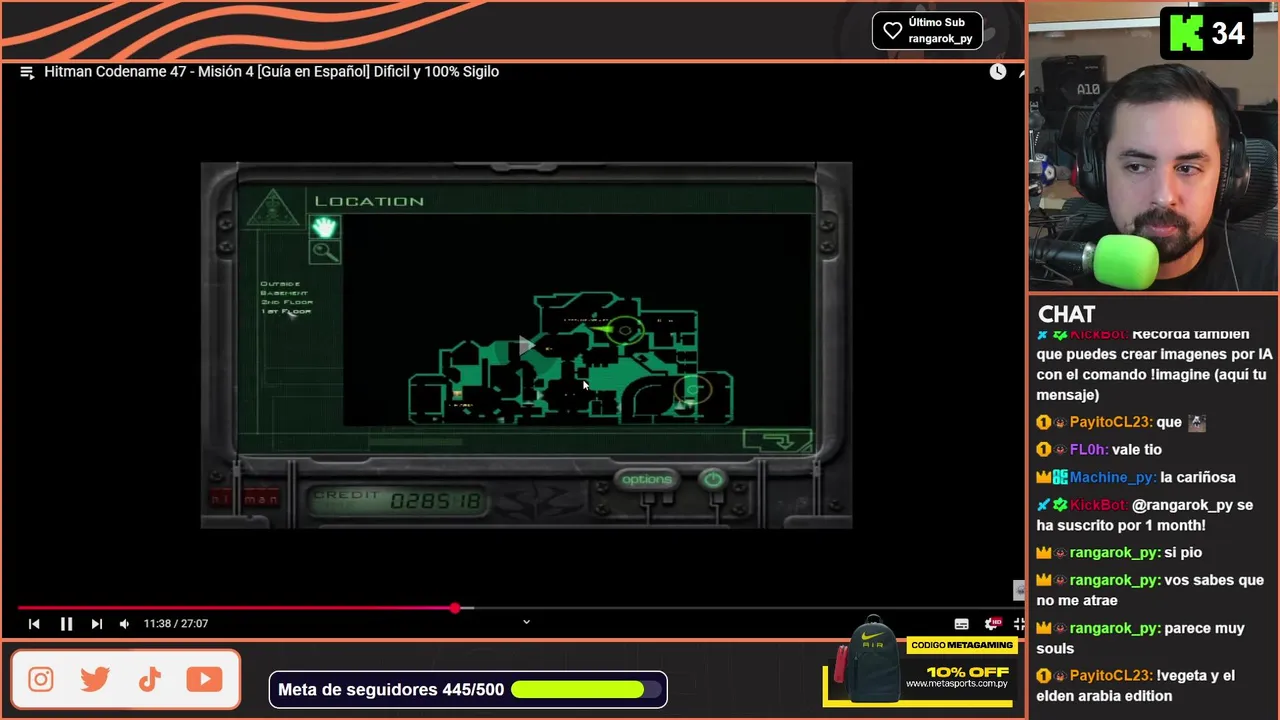Click the options button in game panel
Image resolution: width=1280 pixels, height=720 pixels.
pos(646,480)
